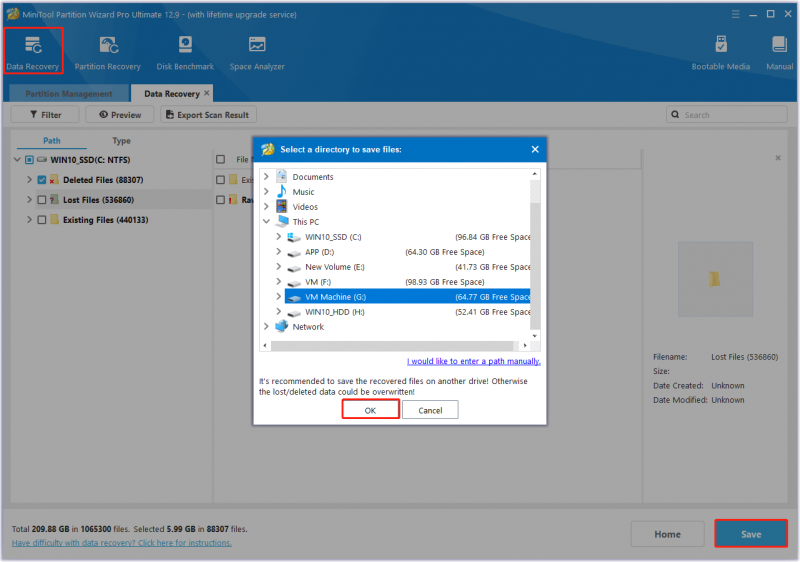This screenshot has height=562, width=800.
Task: Click the dialog's horizontal scrollbar track
Action: pos(392,346)
